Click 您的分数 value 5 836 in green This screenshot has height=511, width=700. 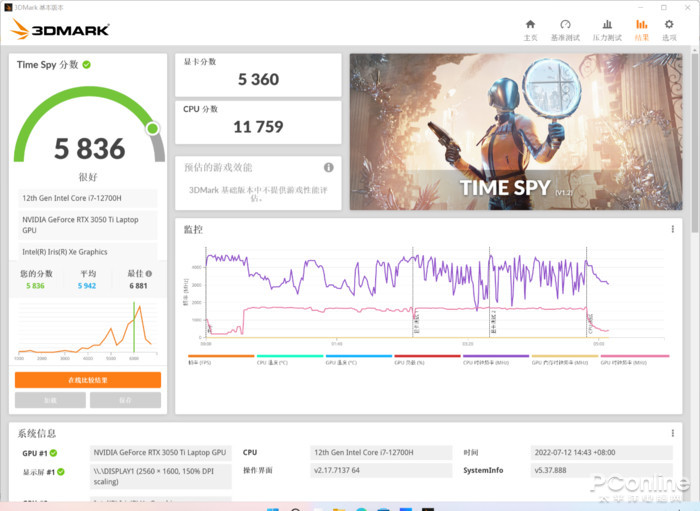coord(35,286)
